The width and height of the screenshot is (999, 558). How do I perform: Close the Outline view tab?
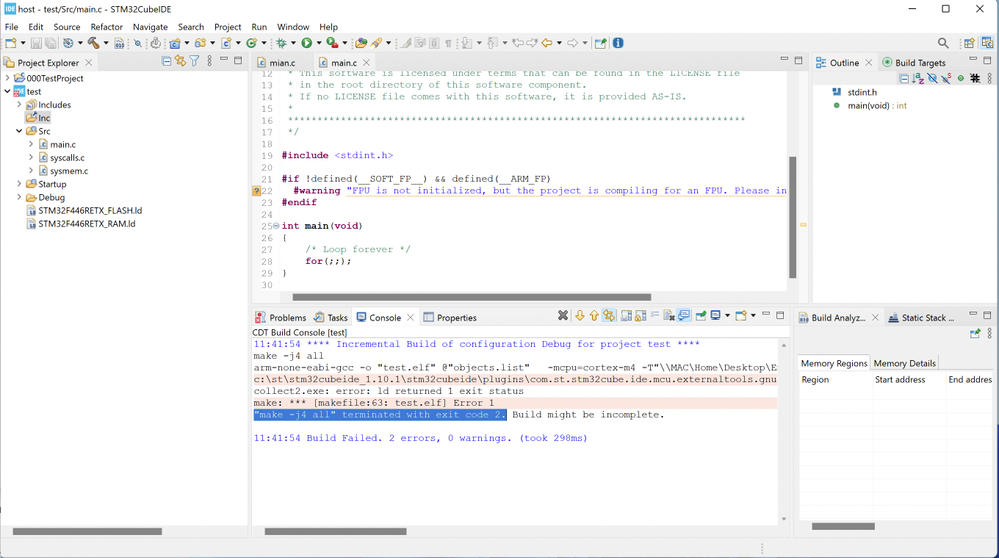(x=868, y=62)
